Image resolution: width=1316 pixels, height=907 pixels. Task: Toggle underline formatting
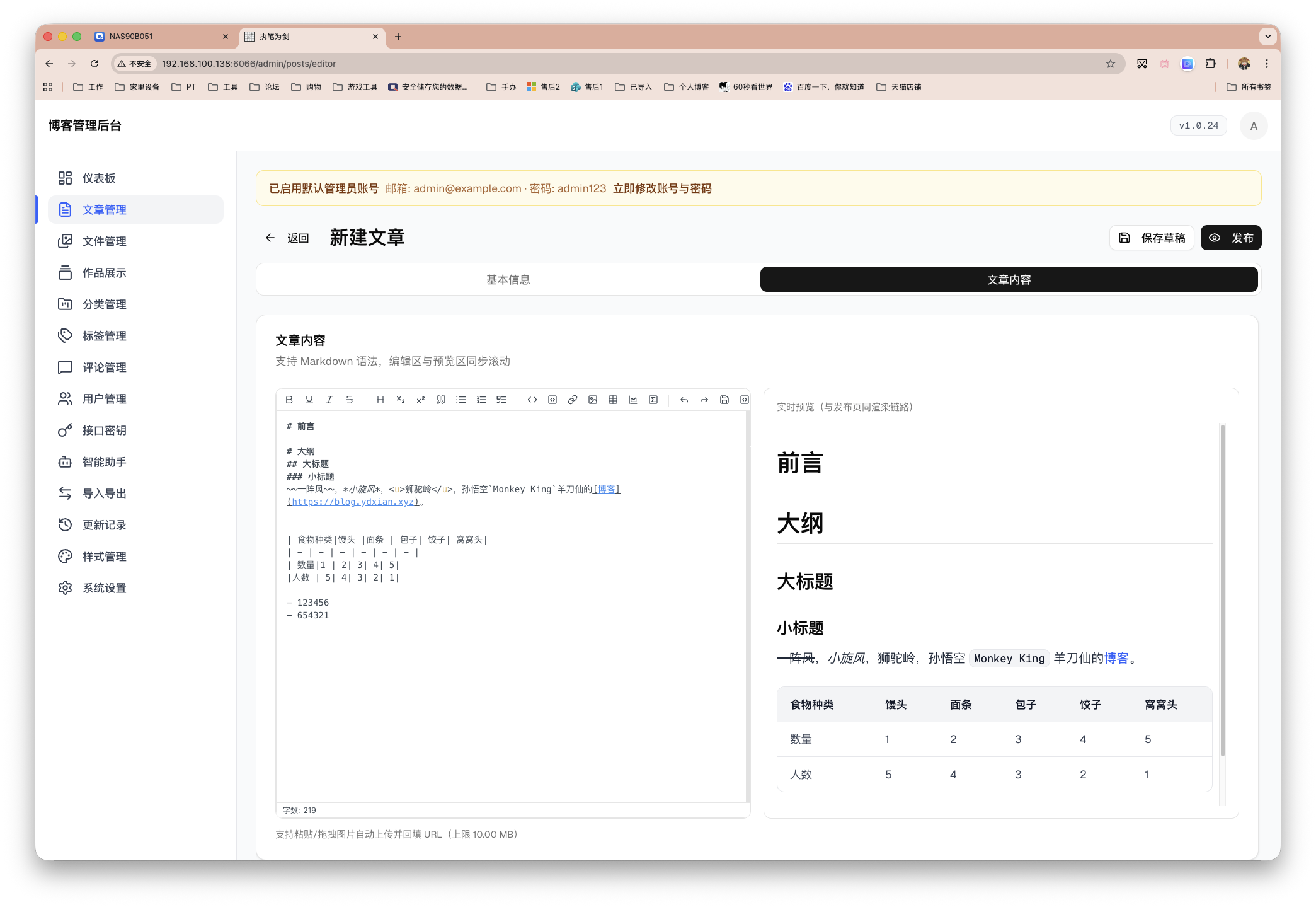coord(309,400)
